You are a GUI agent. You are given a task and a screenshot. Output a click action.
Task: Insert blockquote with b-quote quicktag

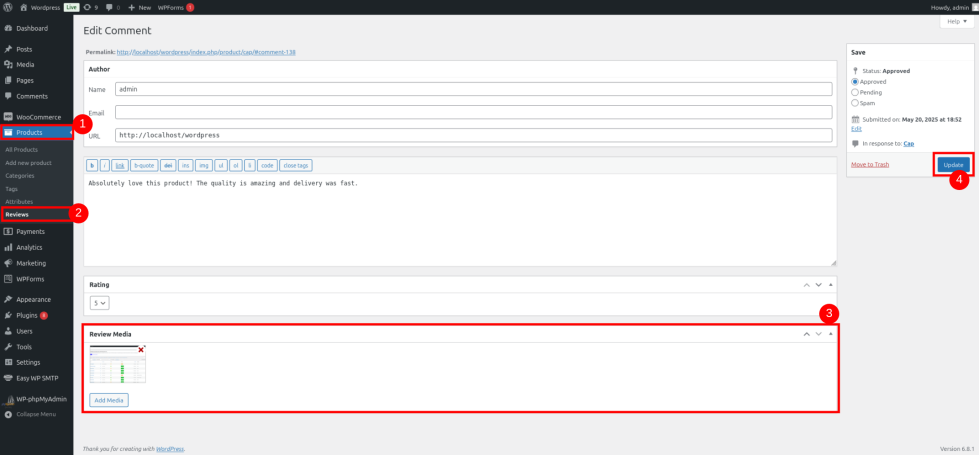click(x=144, y=165)
